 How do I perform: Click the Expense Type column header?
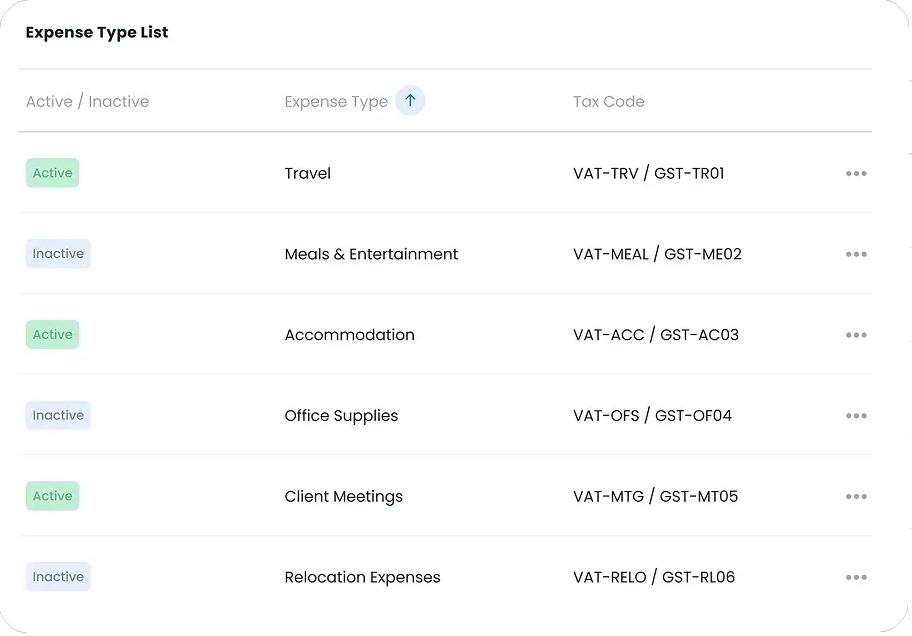[x=336, y=102]
